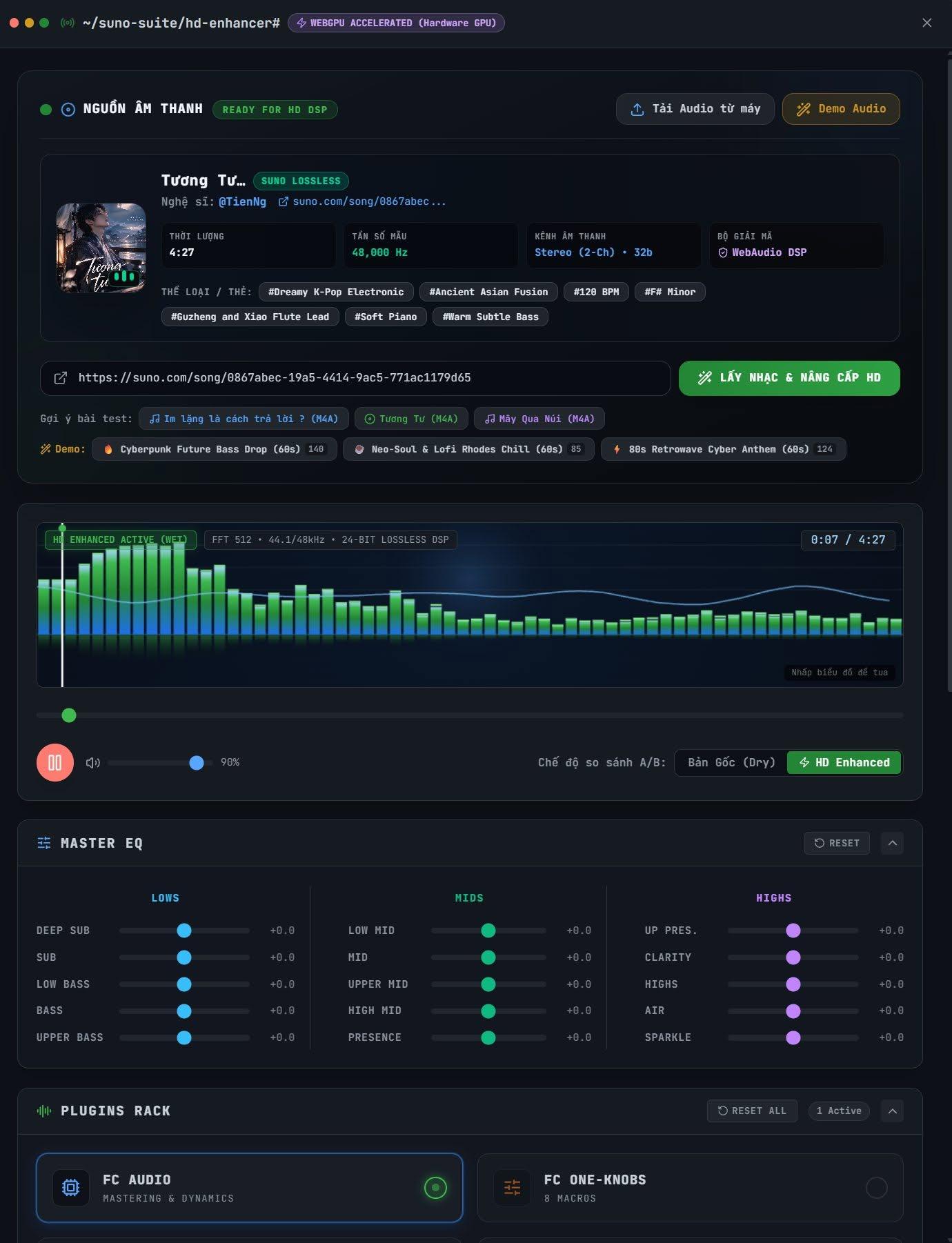Click the red macOS window close dot

[14, 23]
